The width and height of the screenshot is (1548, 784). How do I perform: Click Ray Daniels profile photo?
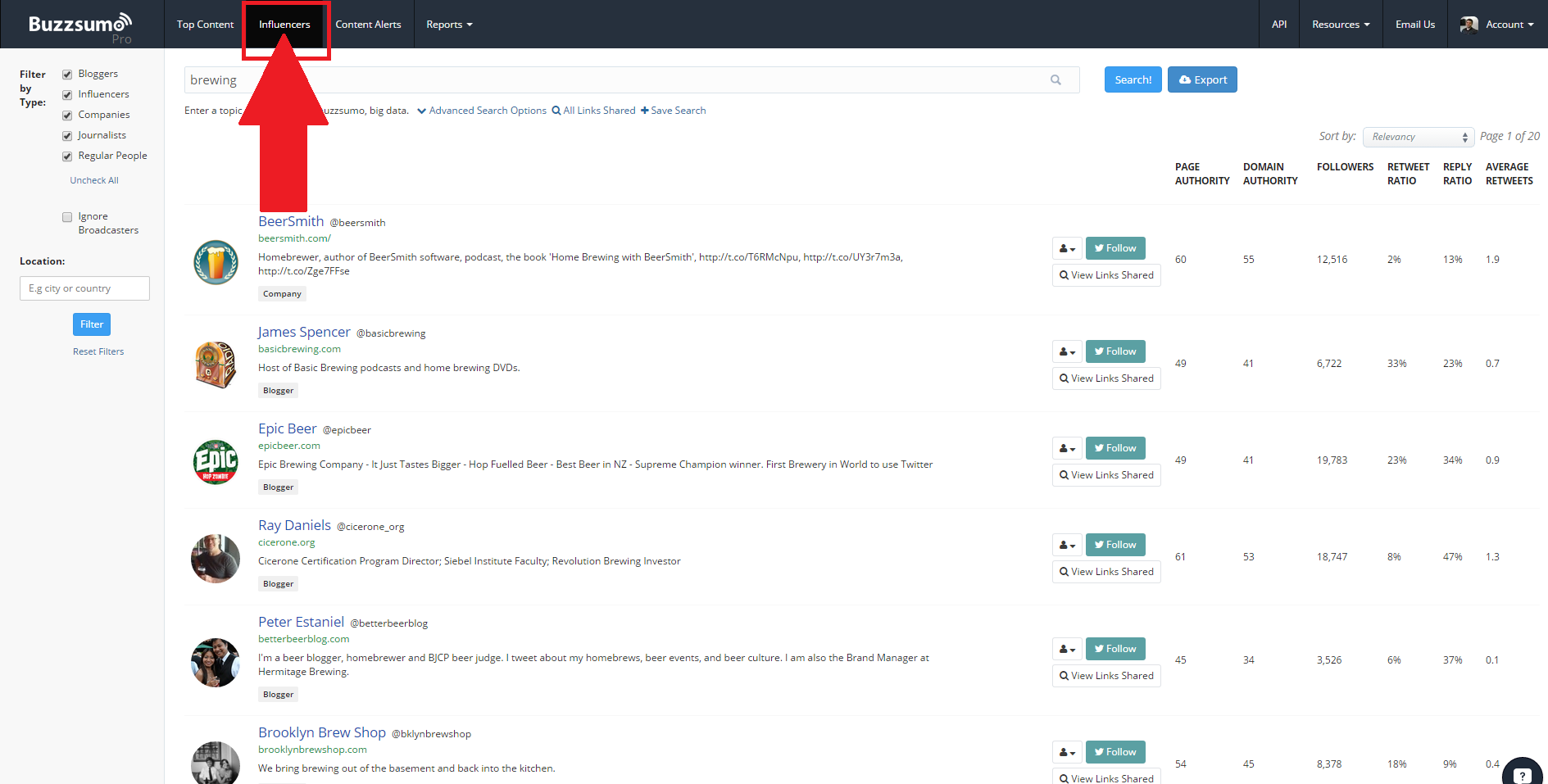[216, 559]
